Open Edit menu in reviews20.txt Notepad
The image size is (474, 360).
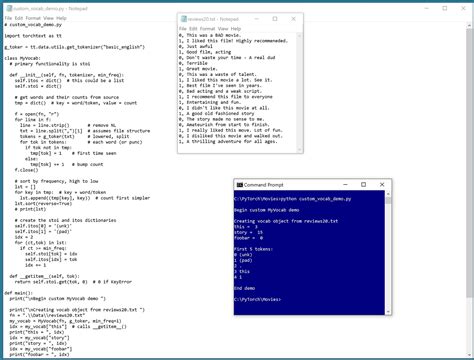[193, 29]
